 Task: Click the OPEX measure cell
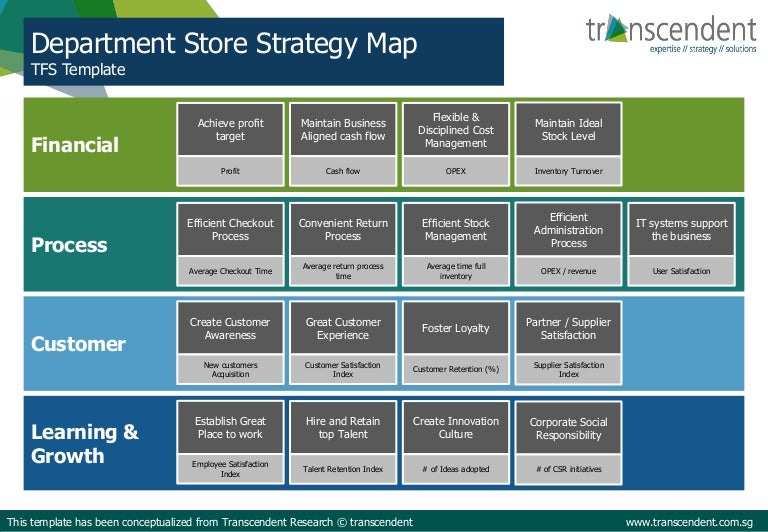click(456, 171)
